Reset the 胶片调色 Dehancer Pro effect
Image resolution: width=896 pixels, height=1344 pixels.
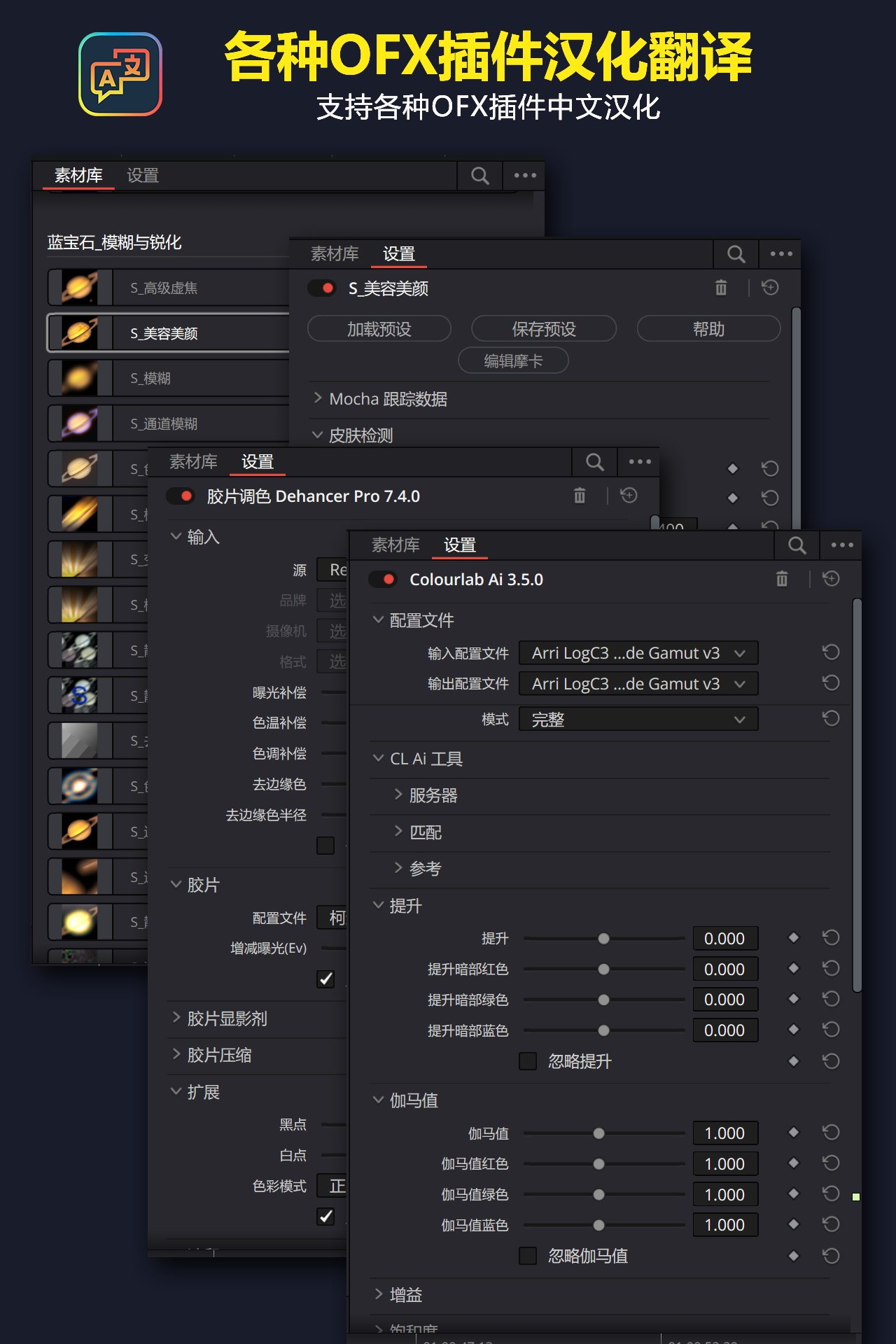point(629,496)
